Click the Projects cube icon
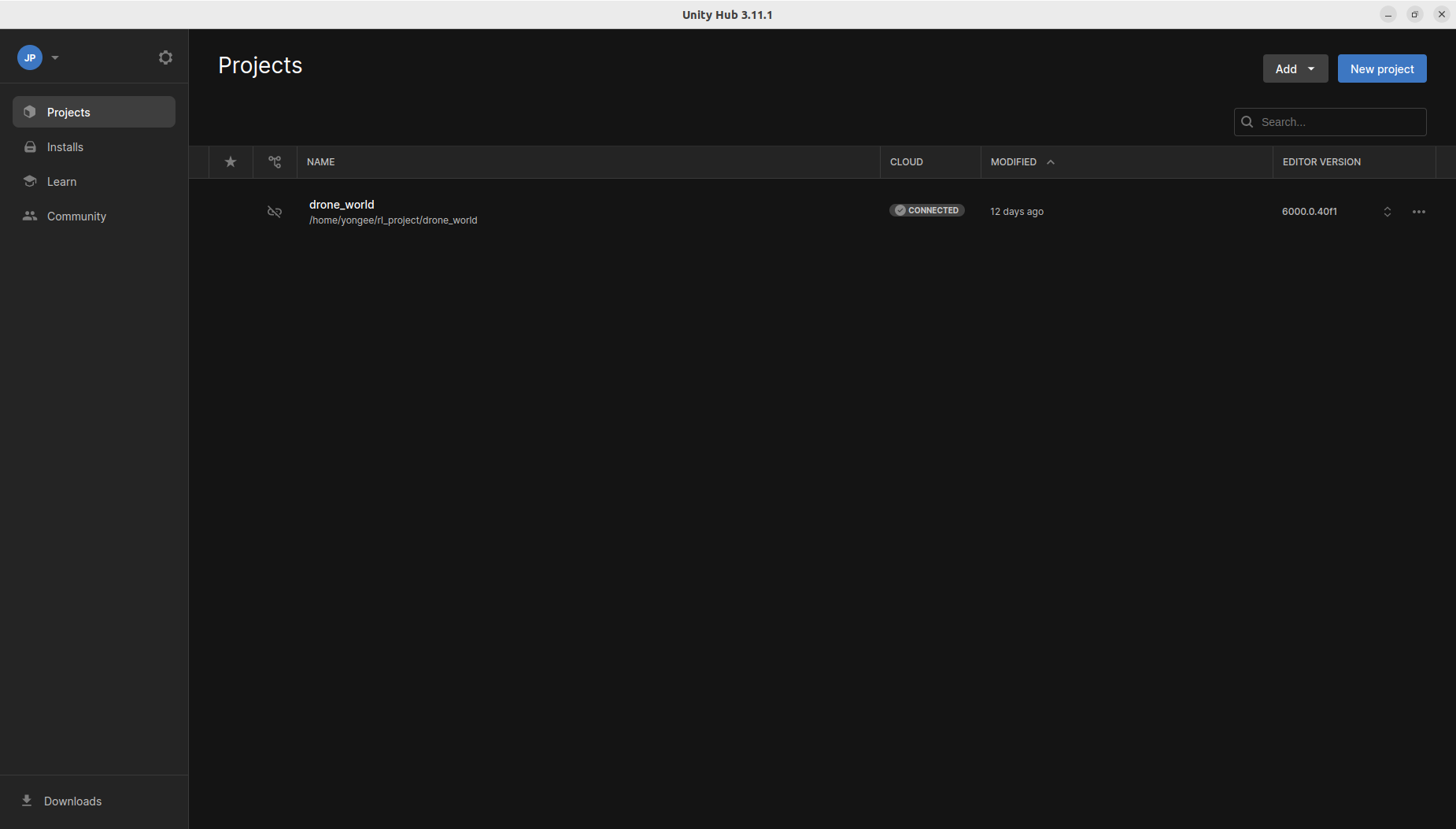The image size is (1456, 829). (x=30, y=112)
